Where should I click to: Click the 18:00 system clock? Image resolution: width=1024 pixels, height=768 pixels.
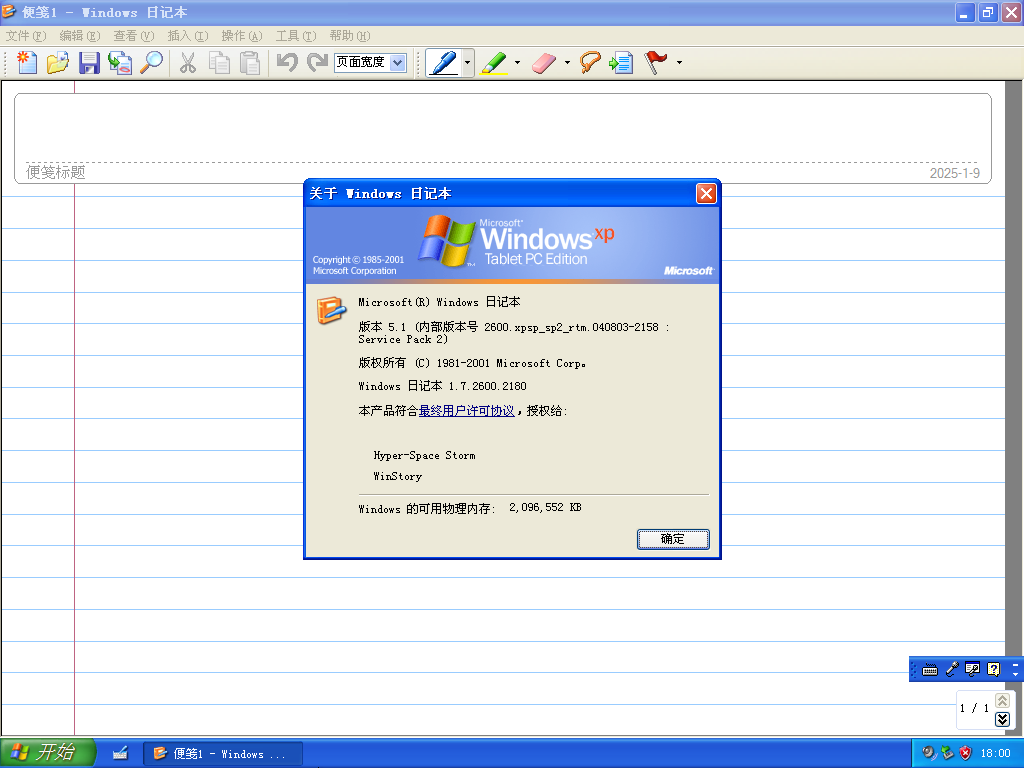pos(995,754)
